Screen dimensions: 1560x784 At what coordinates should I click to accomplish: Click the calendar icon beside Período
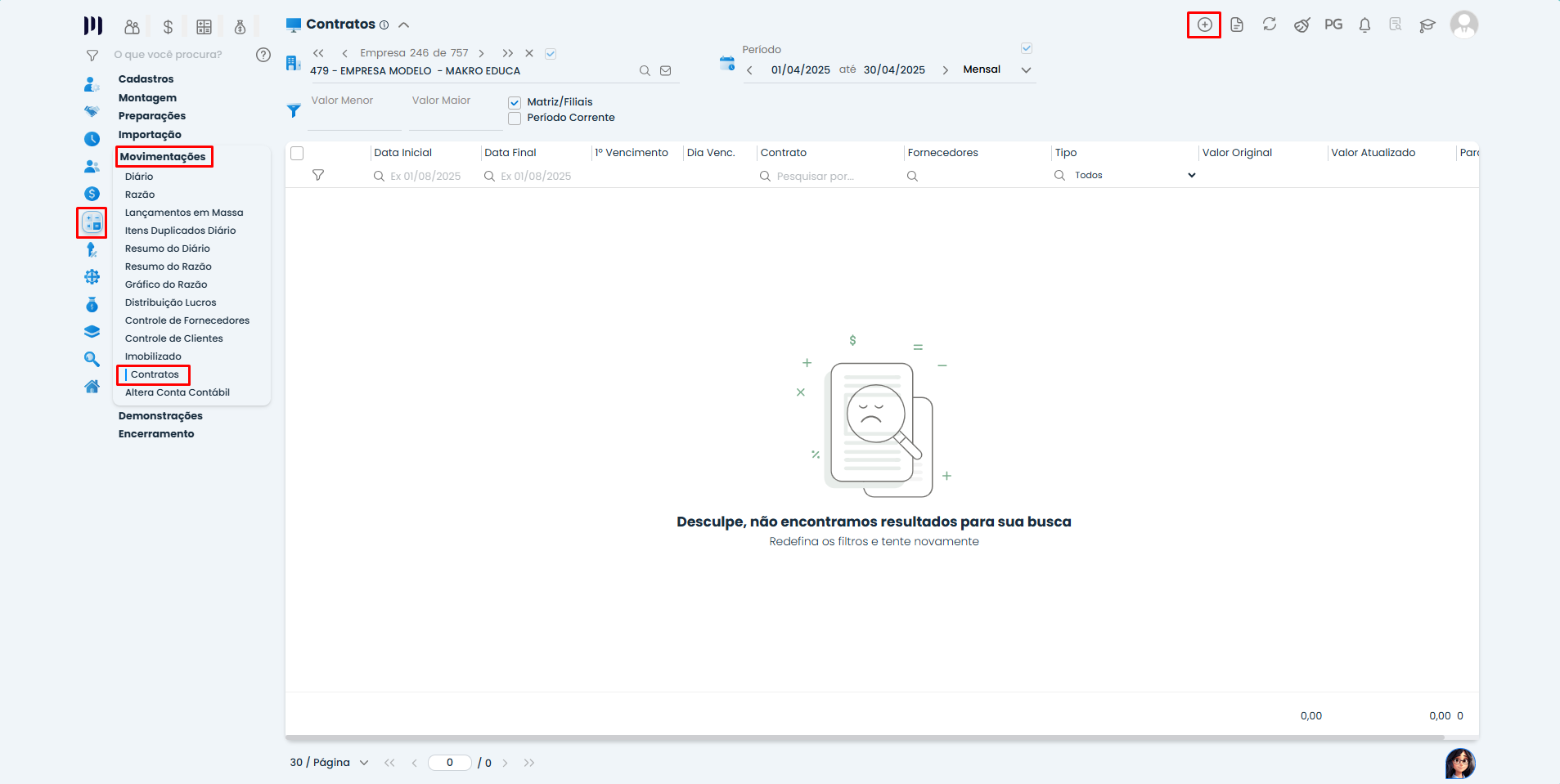coord(726,63)
